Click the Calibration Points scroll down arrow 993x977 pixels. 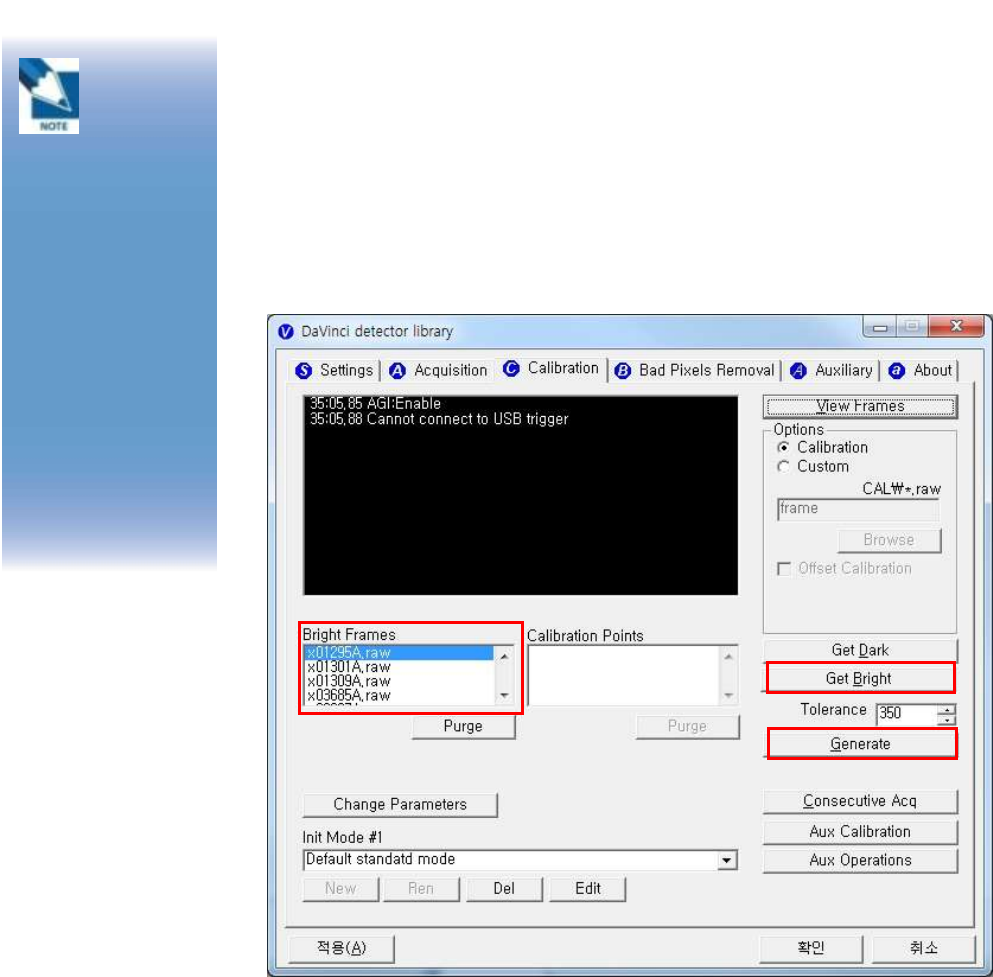tap(728, 695)
